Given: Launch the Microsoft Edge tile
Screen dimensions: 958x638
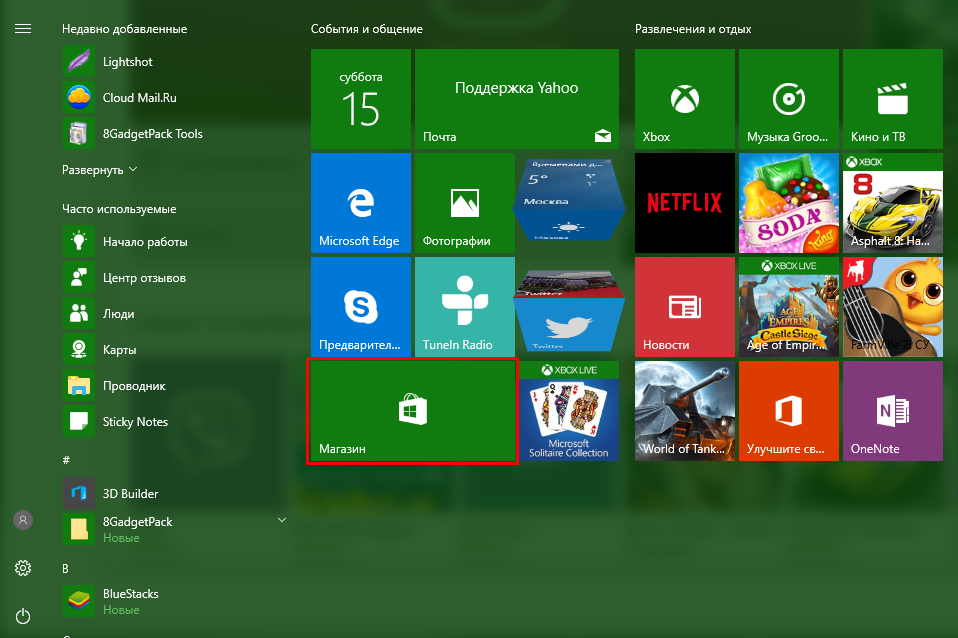Looking at the screenshot, I should coord(361,203).
